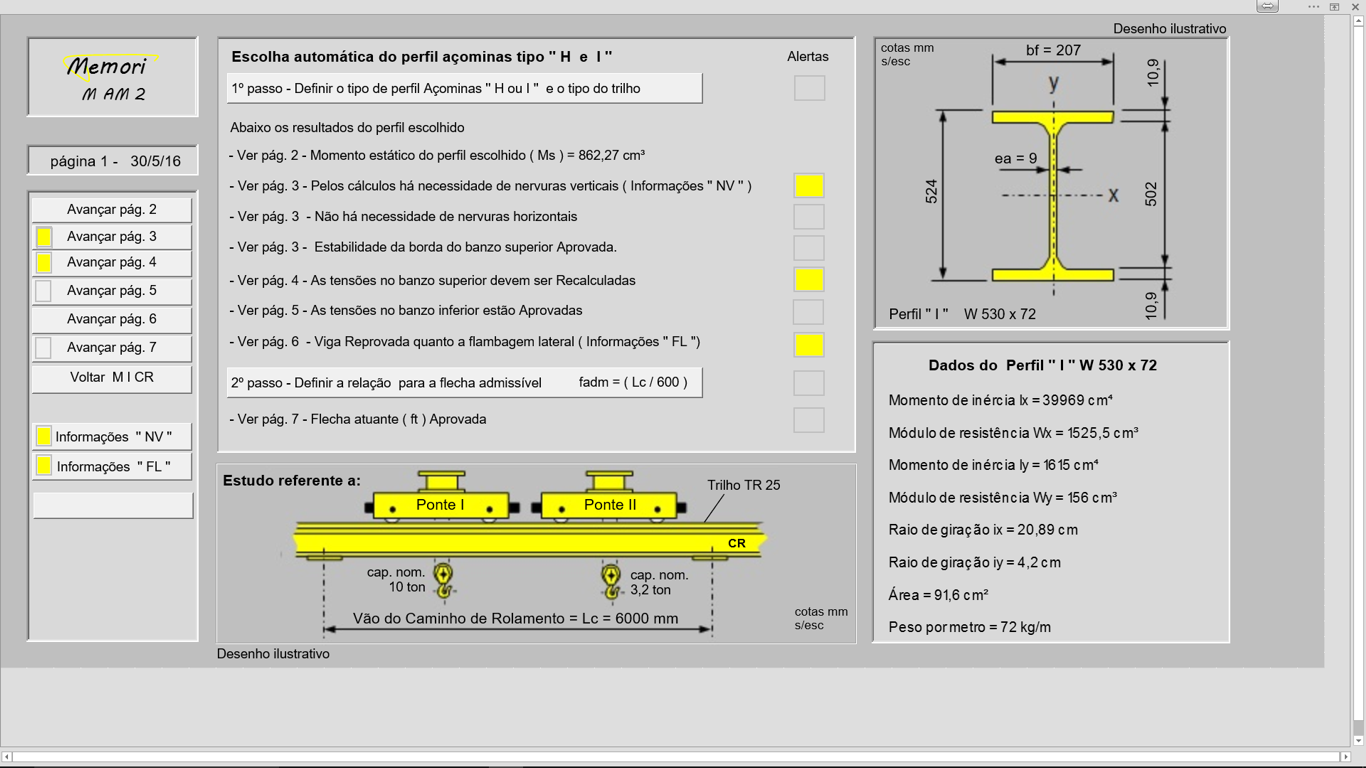The width and height of the screenshot is (1366, 768).
Task: Click the ea = 9 web thickness label
Action: pyautogui.click(x=1015, y=158)
